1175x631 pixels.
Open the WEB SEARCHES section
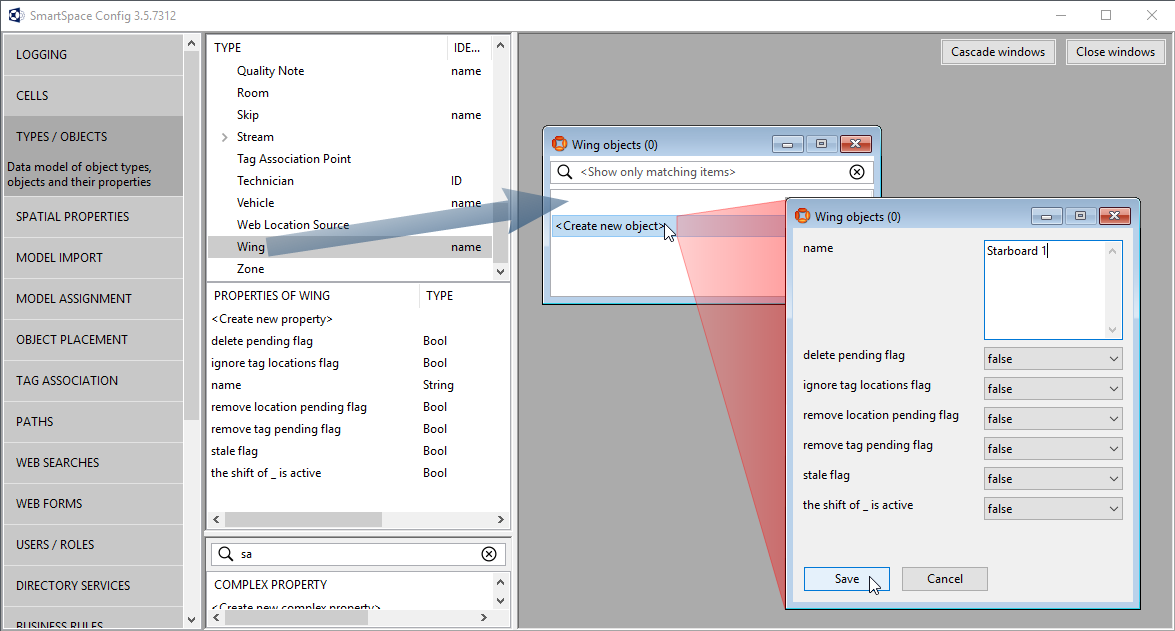[93, 462]
